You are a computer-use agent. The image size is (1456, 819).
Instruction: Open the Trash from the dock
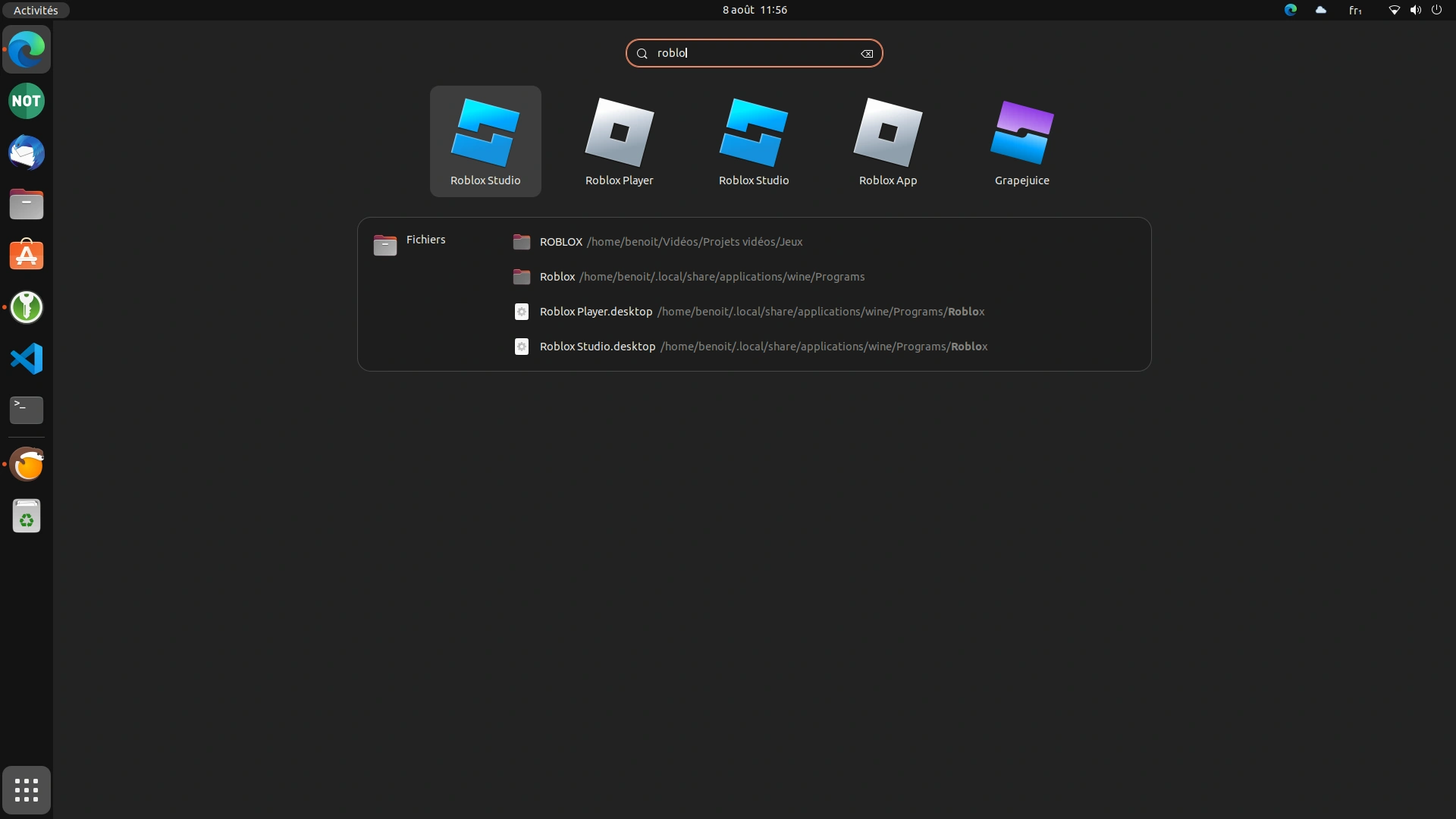tap(27, 516)
